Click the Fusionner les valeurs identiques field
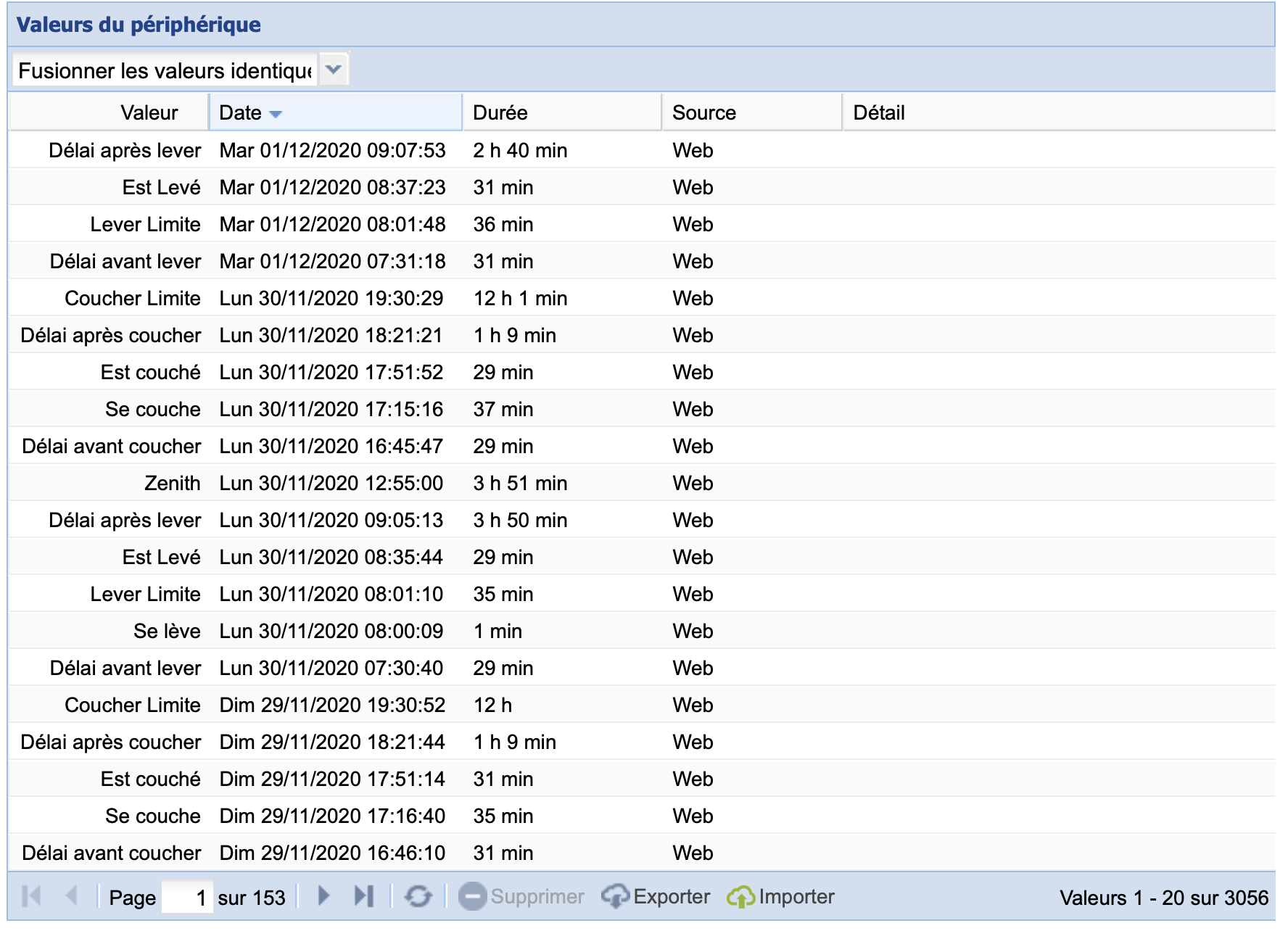The image size is (1288, 931). pyautogui.click(x=165, y=70)
